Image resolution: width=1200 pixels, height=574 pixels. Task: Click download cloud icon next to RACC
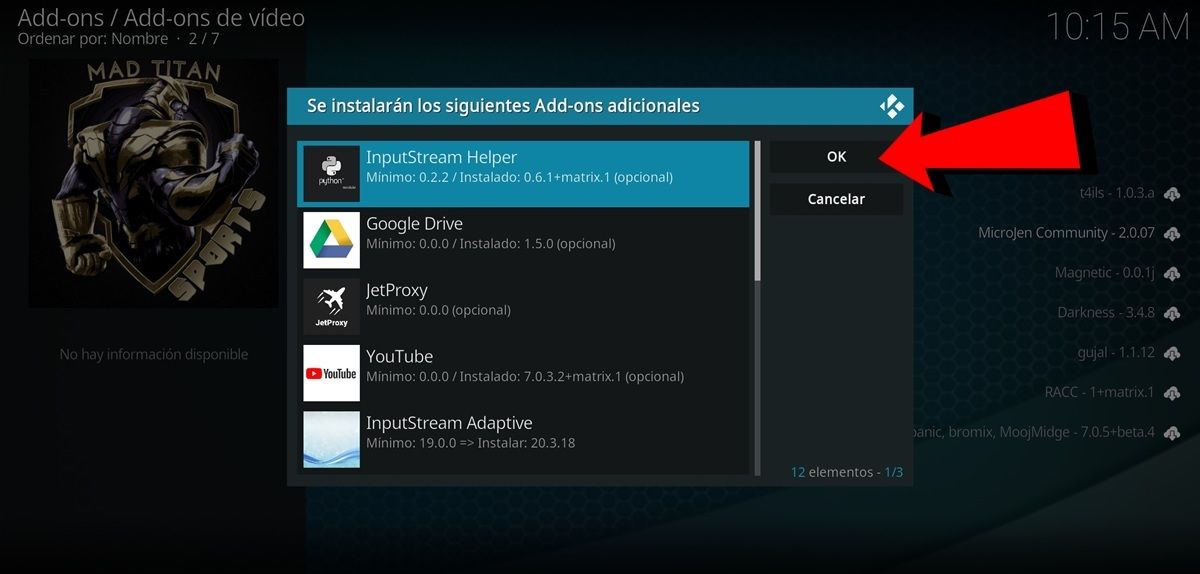(x=1173, y=392)
